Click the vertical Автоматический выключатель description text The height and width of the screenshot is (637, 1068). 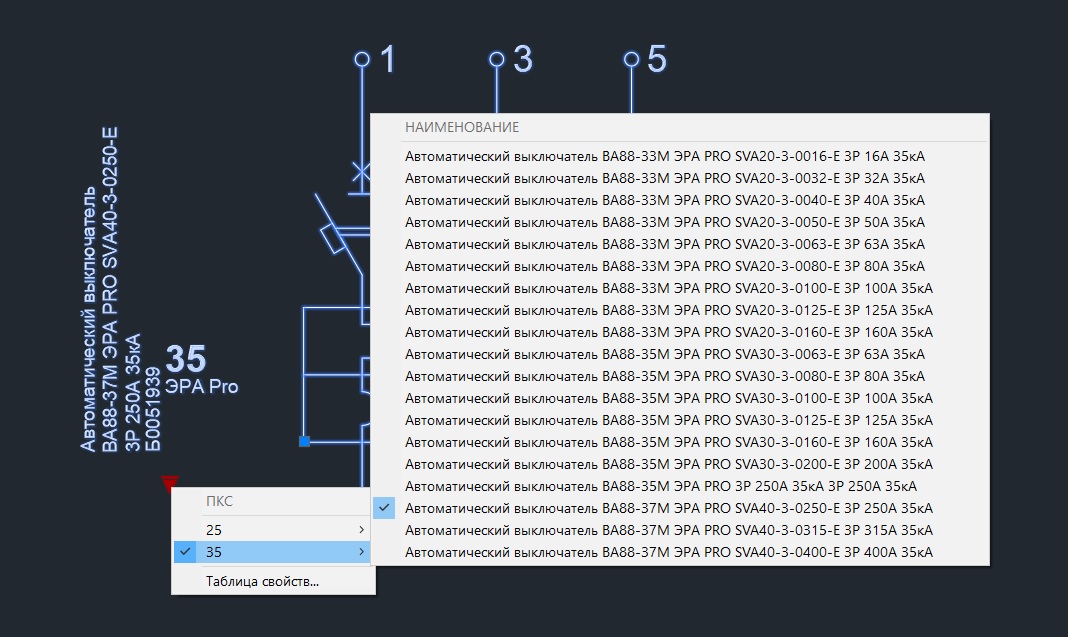click(x=89, y=319)
